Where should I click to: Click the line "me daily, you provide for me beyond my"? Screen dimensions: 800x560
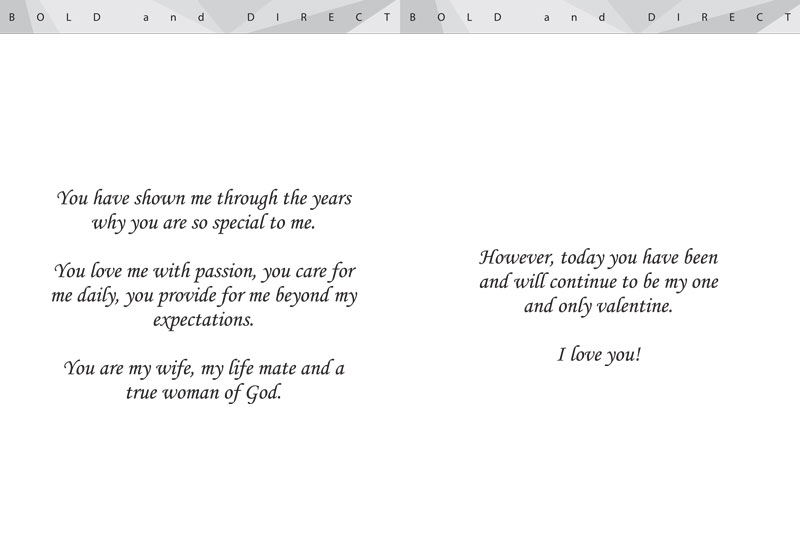point(204,296)
